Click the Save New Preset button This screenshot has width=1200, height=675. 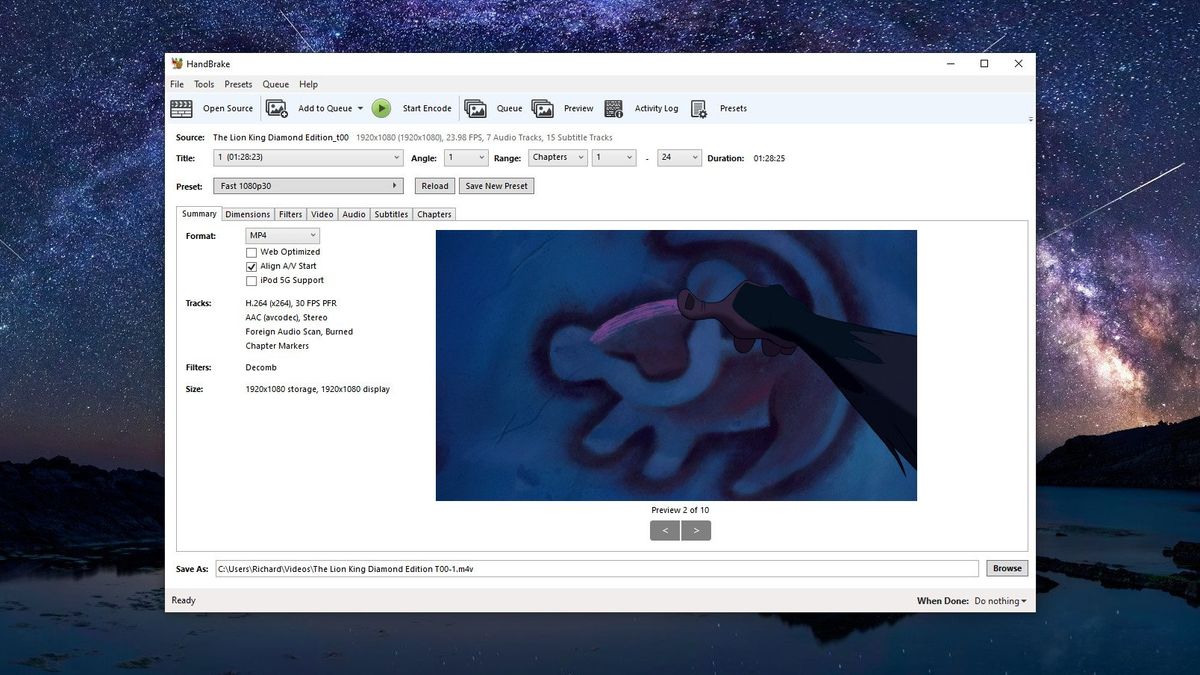point(496,185)
